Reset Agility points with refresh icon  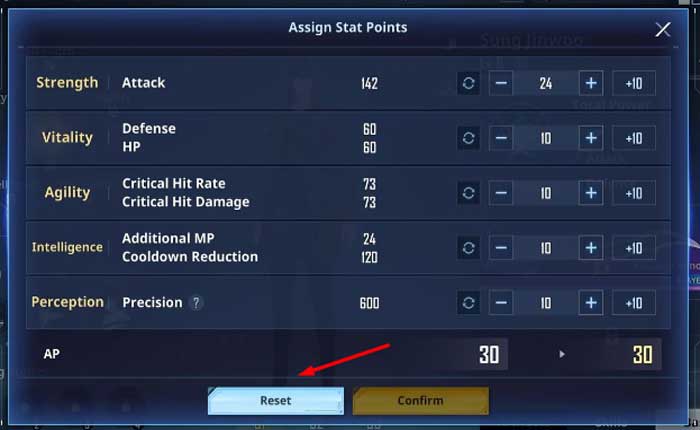coord(468,193)
